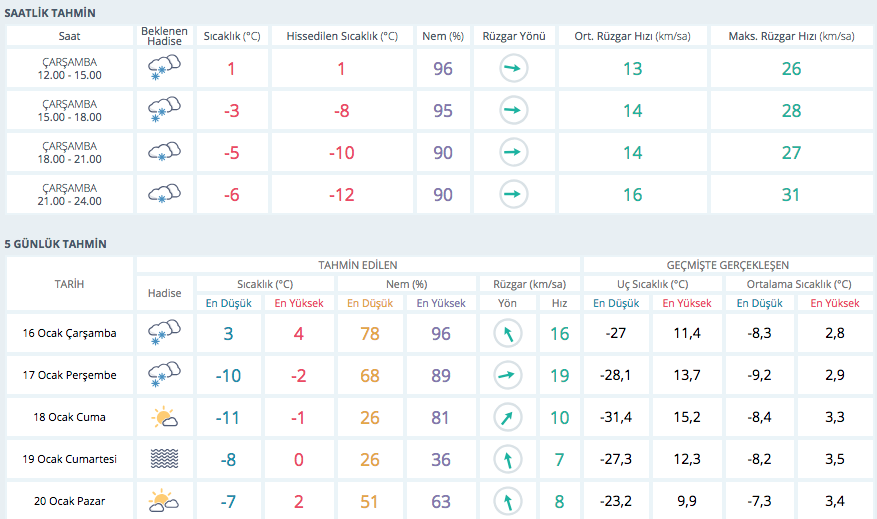Select the partly sunny icon for 18 Ocak Cuma
Image resolution: width=877 pixels, height=519 pixels.
click(164, 417)
